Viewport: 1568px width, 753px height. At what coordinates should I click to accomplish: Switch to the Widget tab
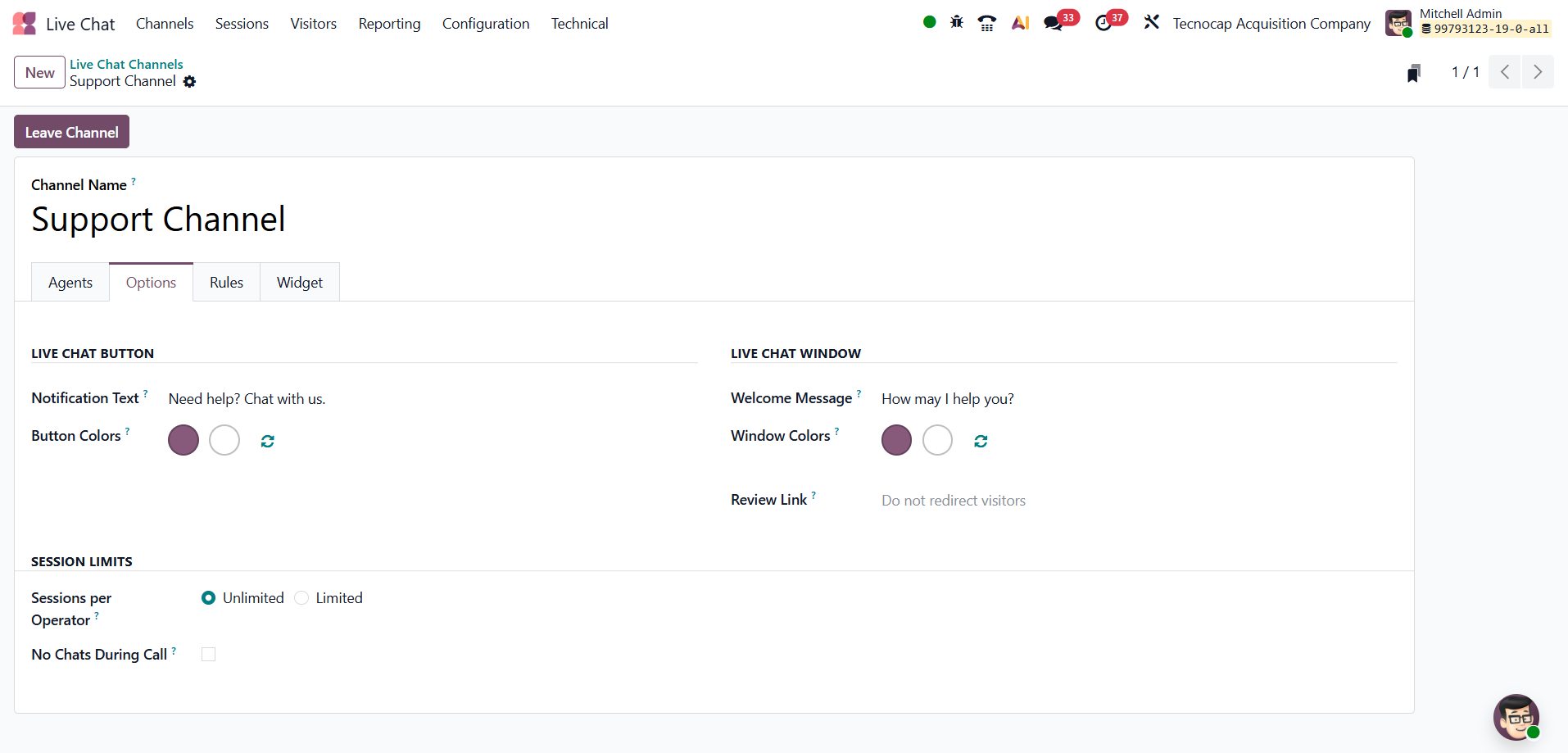pos(299,283)
